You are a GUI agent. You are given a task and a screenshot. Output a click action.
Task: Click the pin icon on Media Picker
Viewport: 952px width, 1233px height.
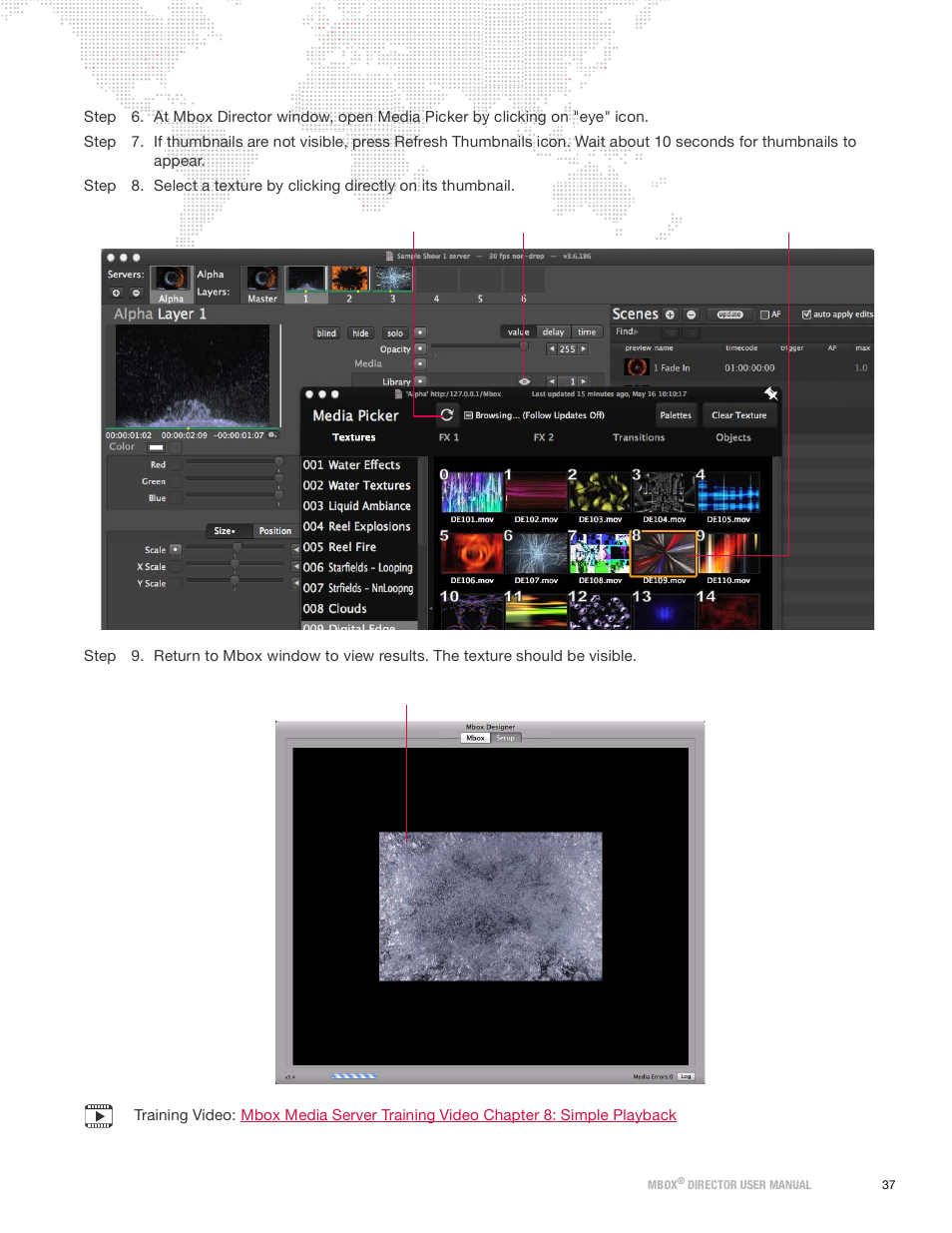[x=770, y=393]
